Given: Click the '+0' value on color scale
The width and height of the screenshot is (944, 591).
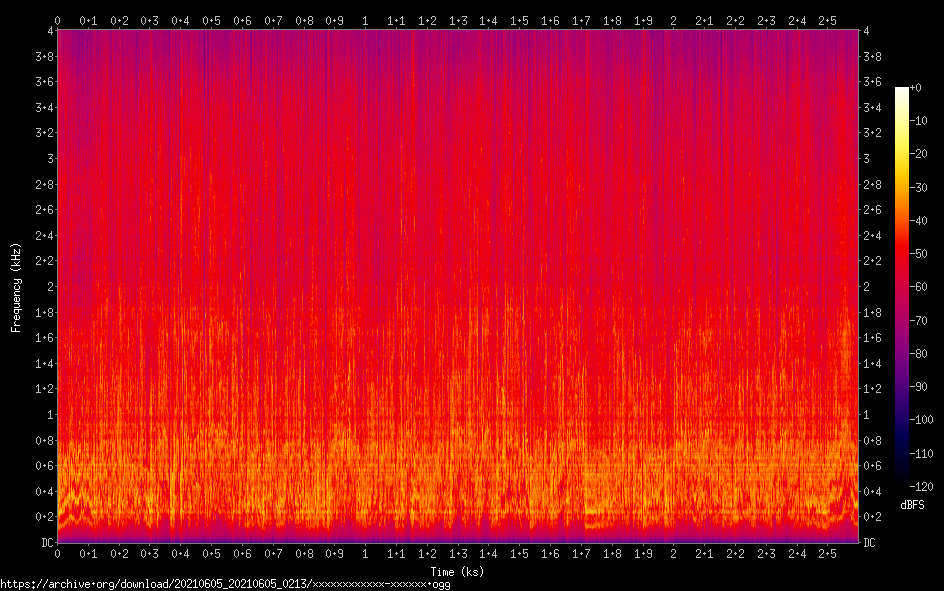Looking at the screenshot, I should point(915,88).
